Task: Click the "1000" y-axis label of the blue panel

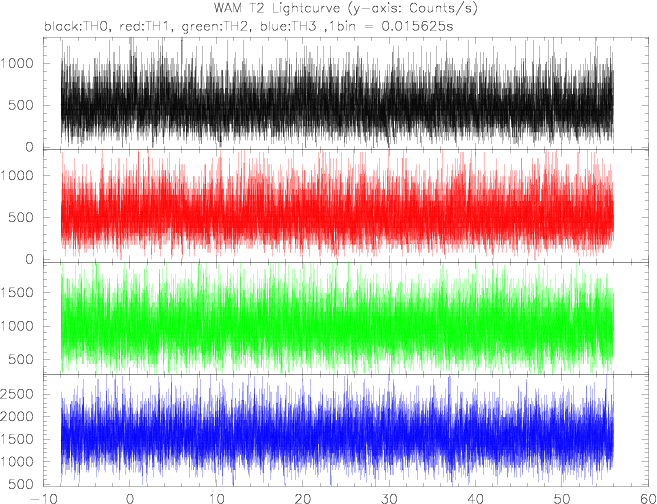Action: click(19, 462)
